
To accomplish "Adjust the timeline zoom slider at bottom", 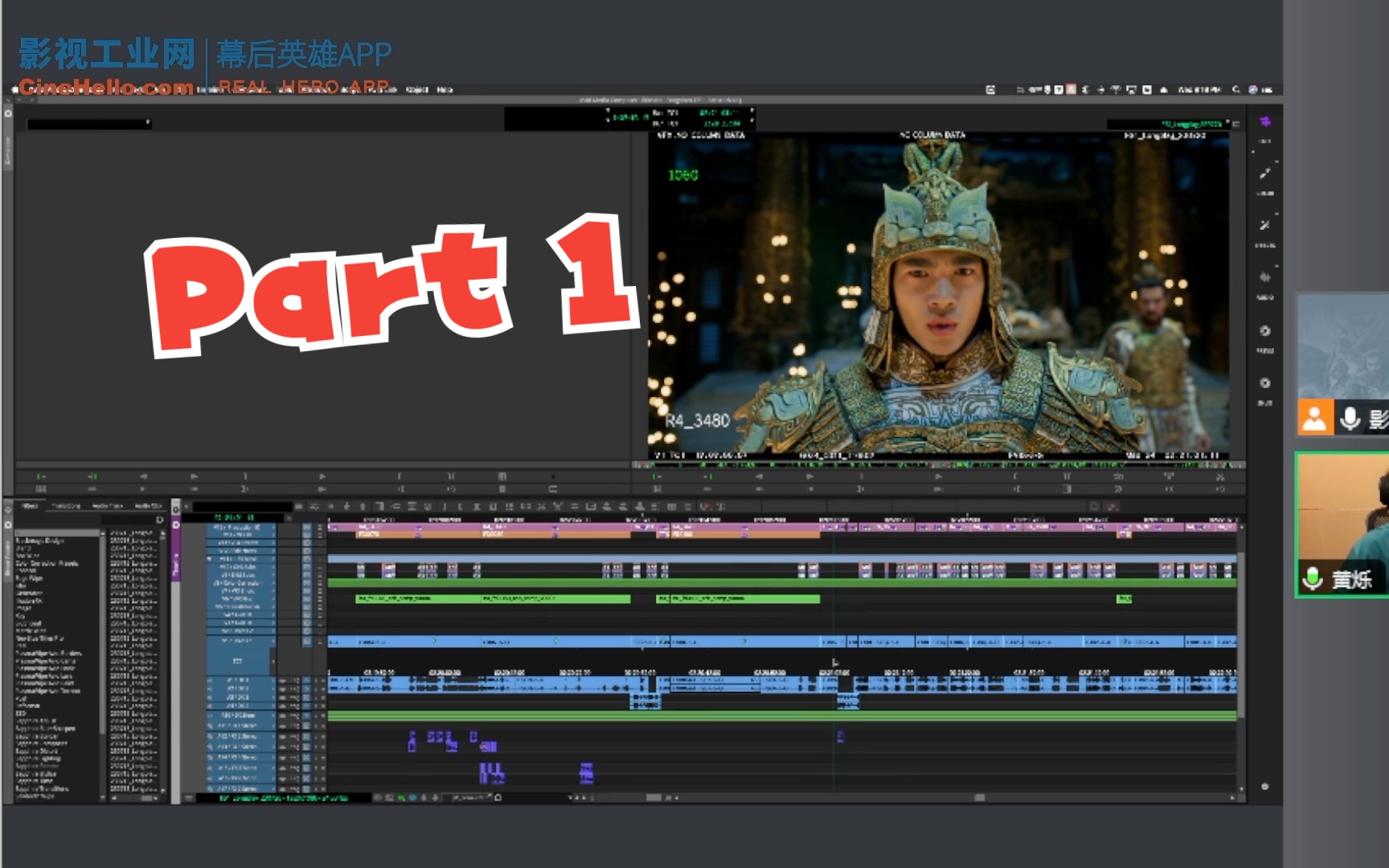I will point(655,797).
